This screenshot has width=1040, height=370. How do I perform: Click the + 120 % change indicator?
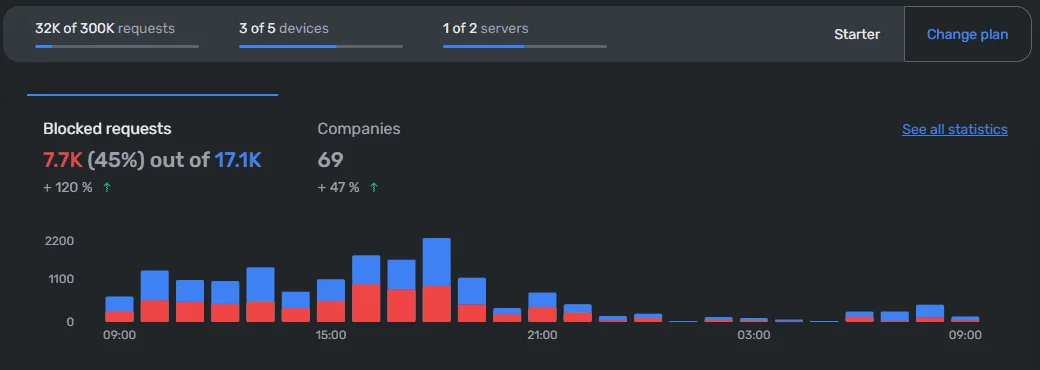[x=68, y=188]
